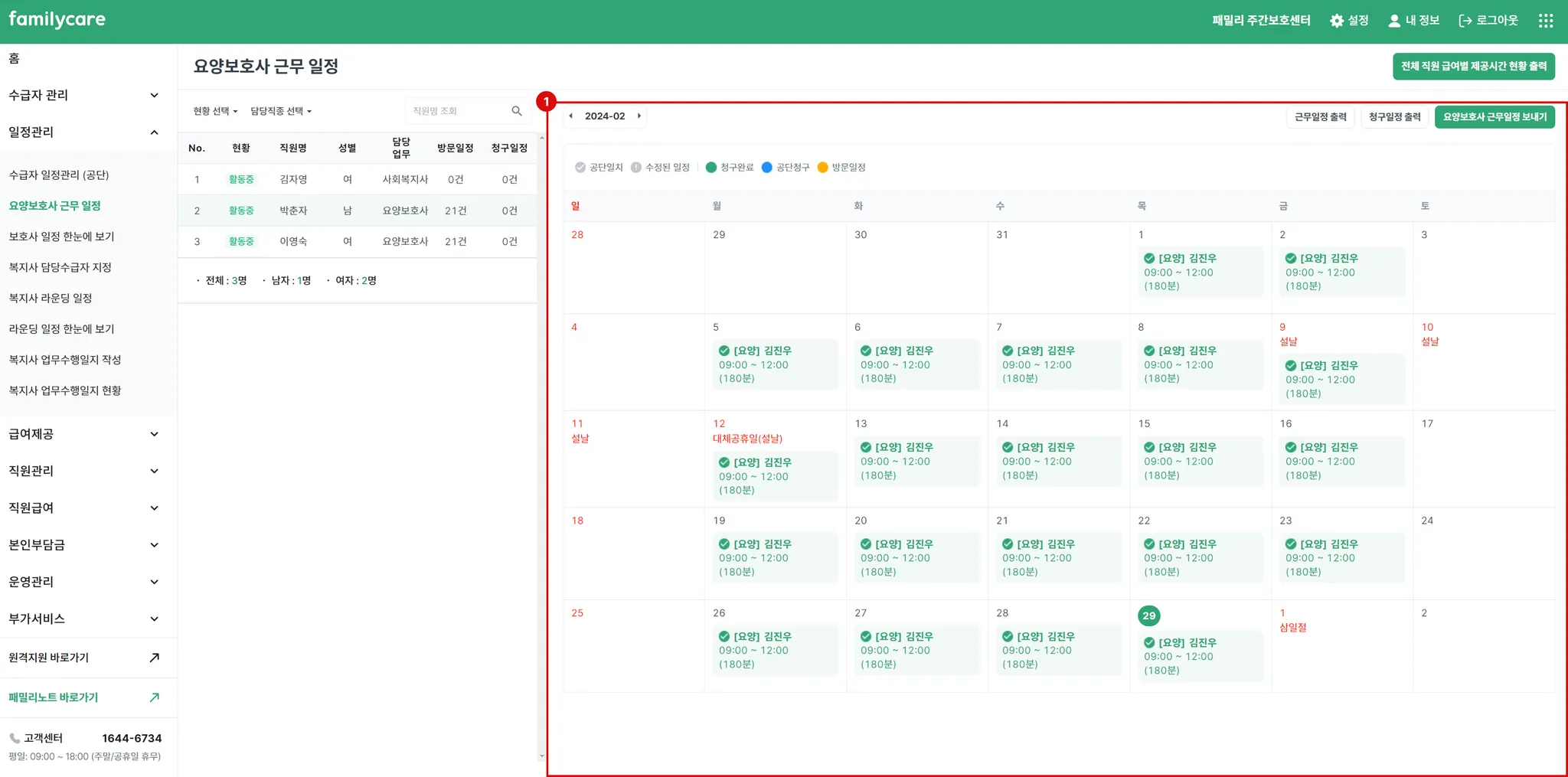This screenshot has height=777, width=1568.
Task: Open 원격지원 바로가기 external arrow icon
Action: 154,658
